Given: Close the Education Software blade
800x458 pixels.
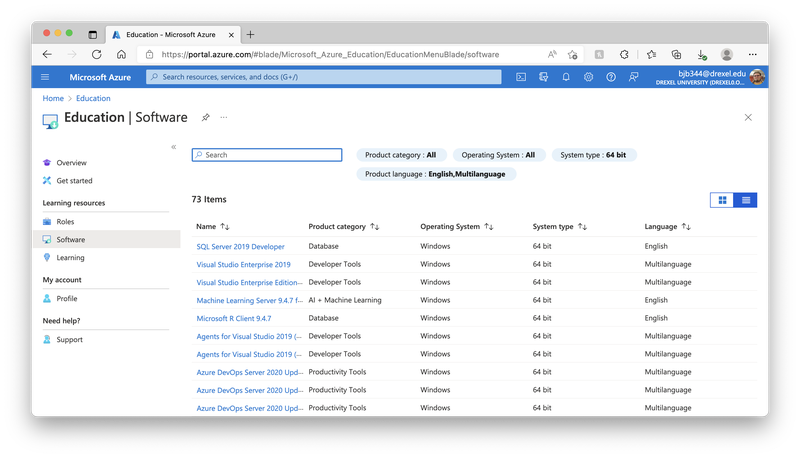Looking at the screenshot, I should pos(748,117).
